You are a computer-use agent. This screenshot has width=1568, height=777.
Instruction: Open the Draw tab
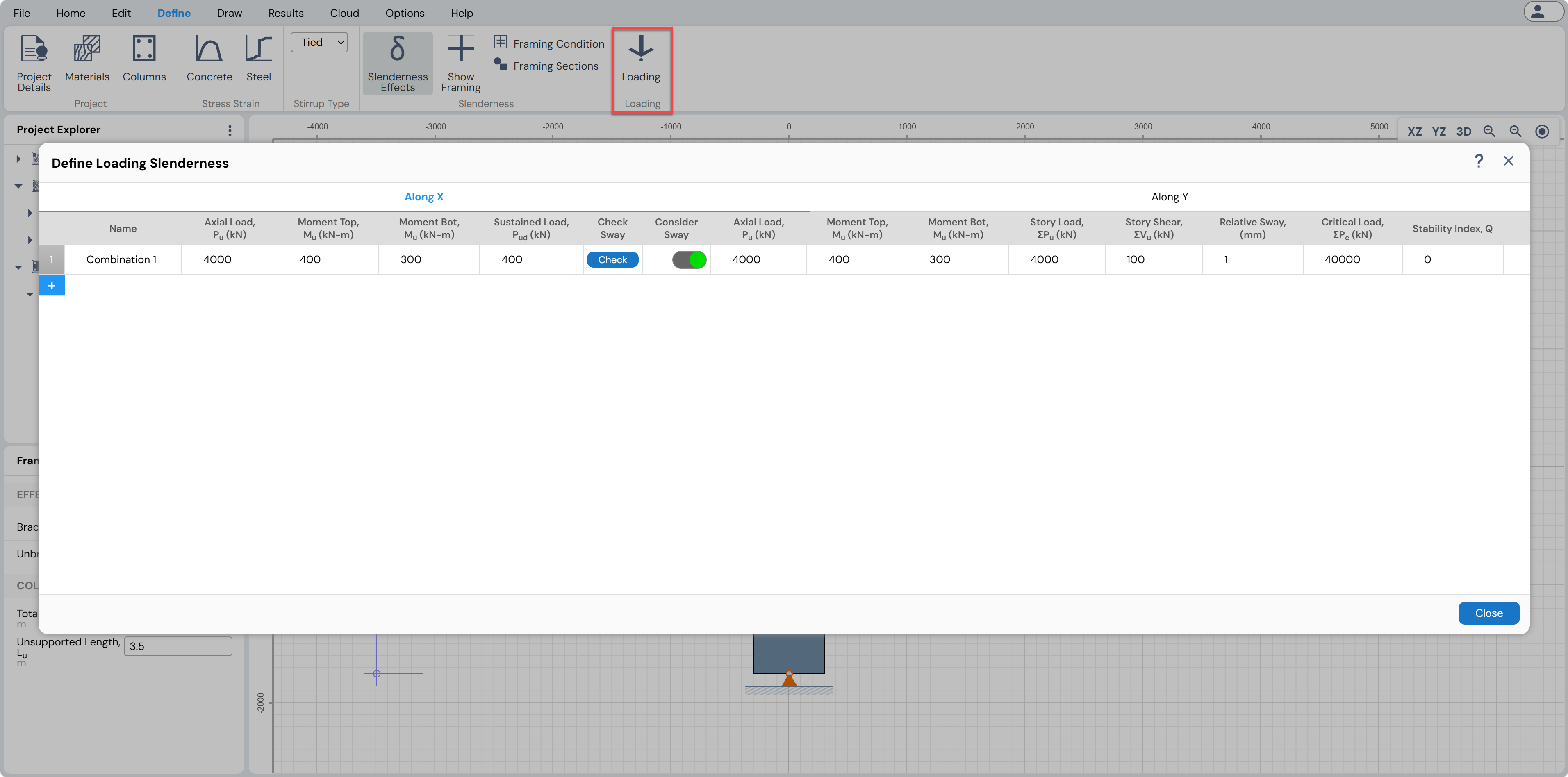[x=230, y=13]
